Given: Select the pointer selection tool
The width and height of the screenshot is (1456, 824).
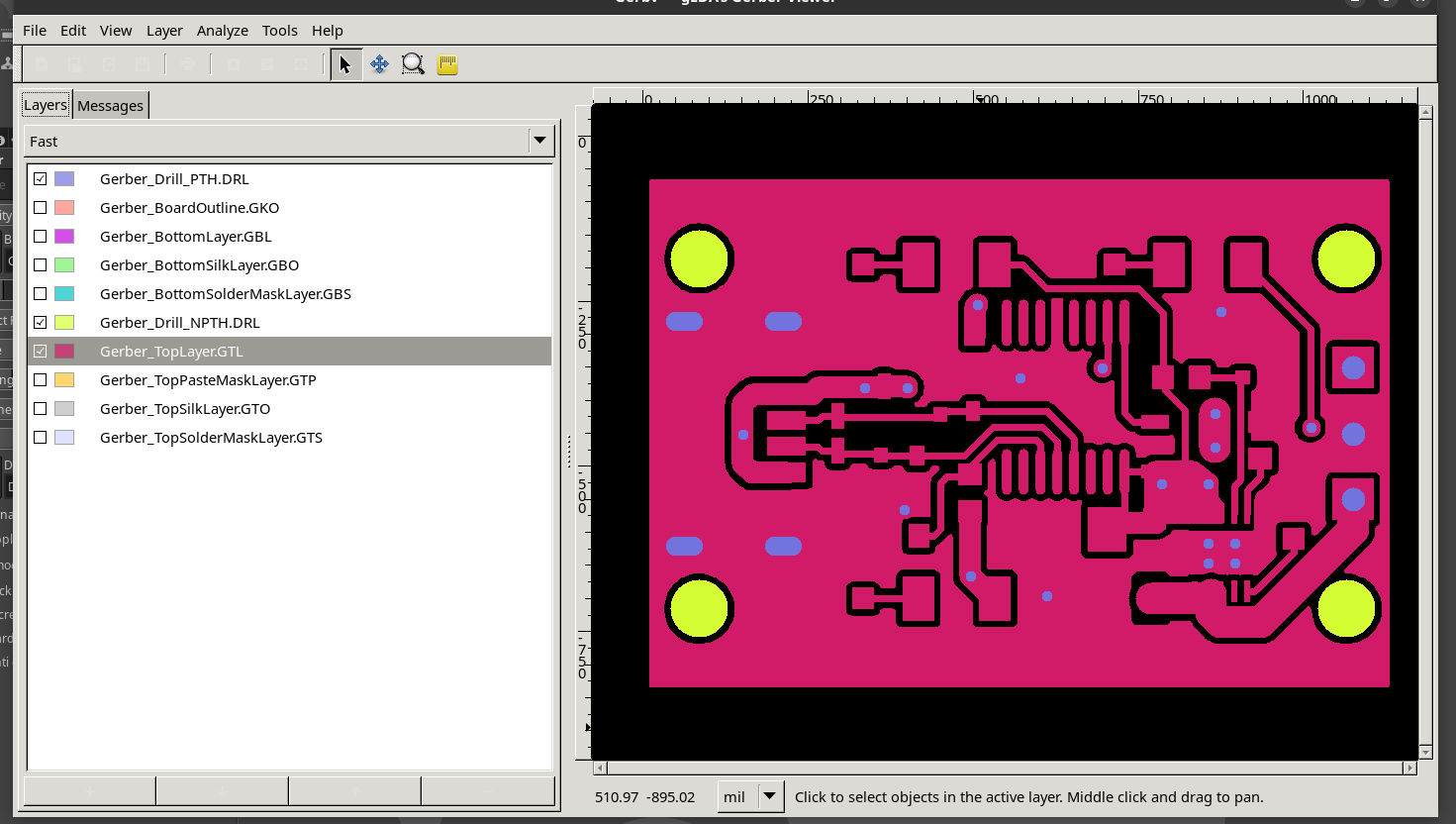Looking at the screenshot, I should point(345,64).
